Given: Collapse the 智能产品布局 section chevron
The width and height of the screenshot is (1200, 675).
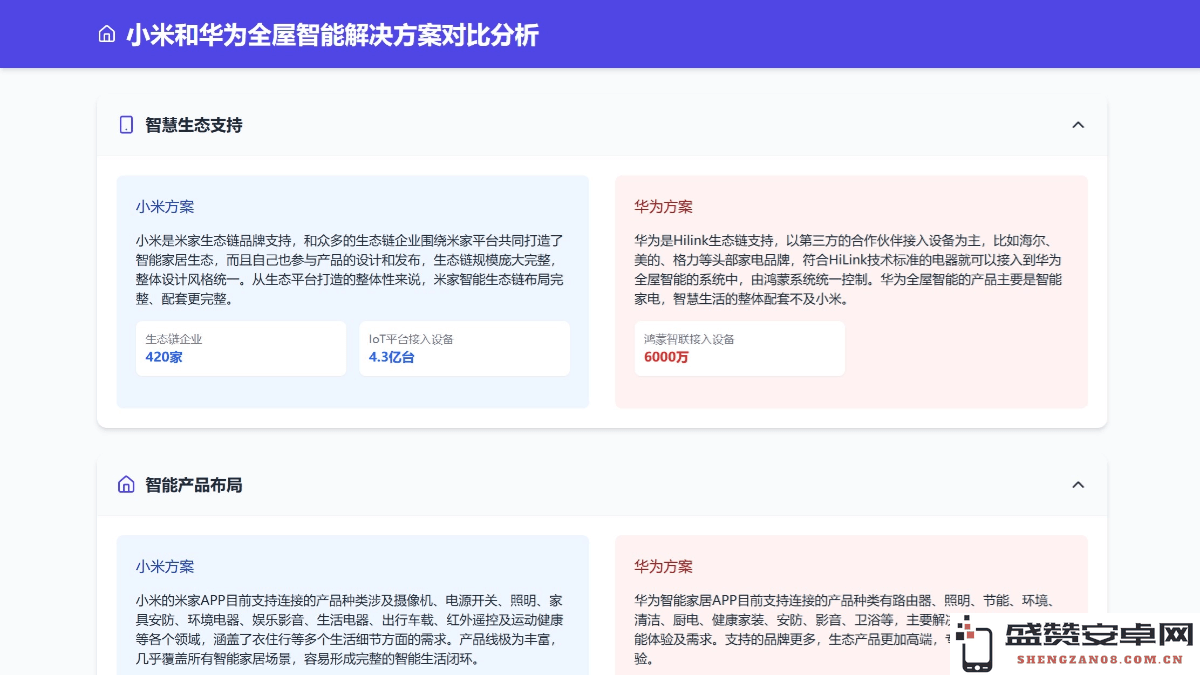Looking at the screenshot, I should pos(1078,485).
